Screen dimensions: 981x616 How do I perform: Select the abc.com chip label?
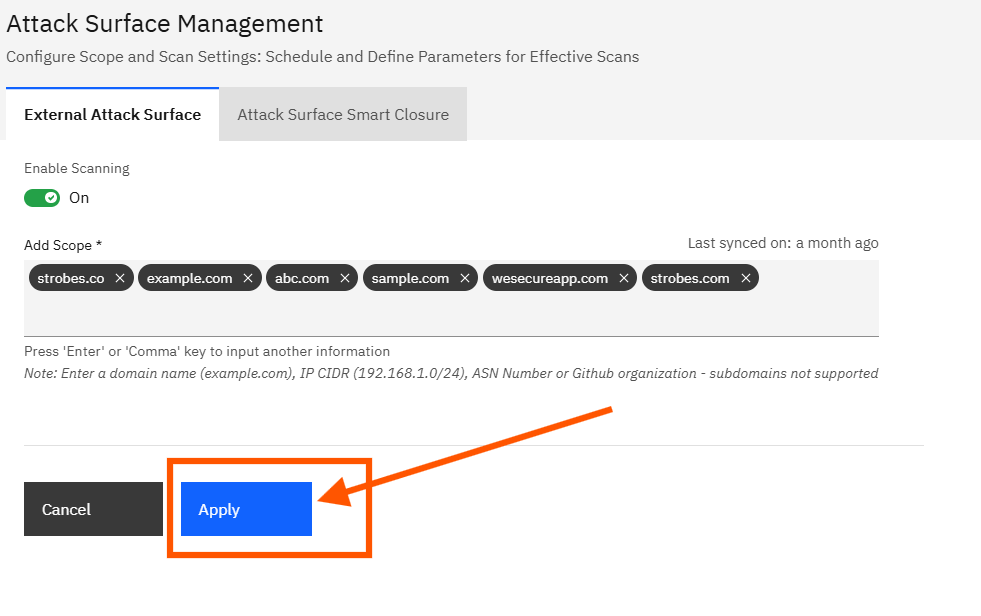302,279
